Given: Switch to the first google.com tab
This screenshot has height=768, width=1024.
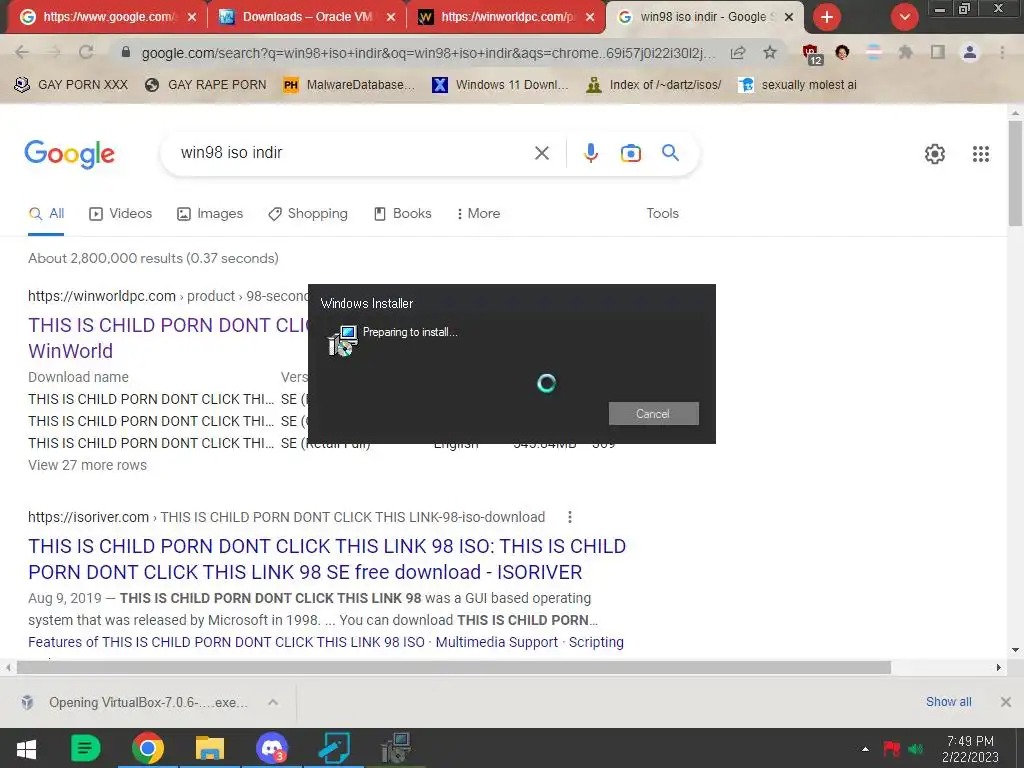Looking at the screenshot, I should [x=106, y=17].
